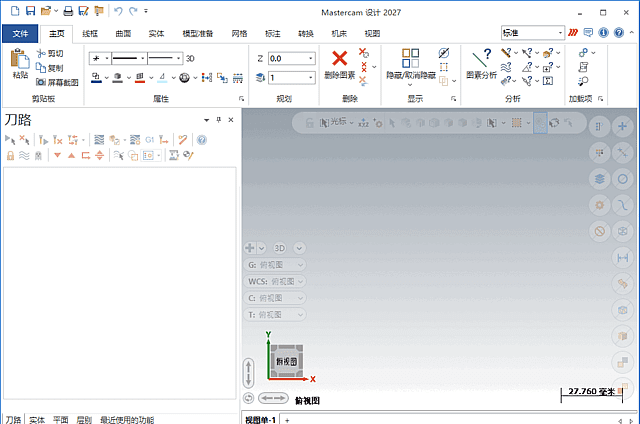Click the vertical pan arrows control in viewport
Viewport: 640px width, 424px height.
pyautogui.click(x=248, y=373)
